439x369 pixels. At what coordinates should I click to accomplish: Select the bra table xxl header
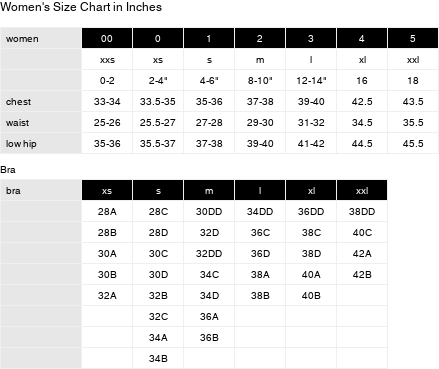362,191
